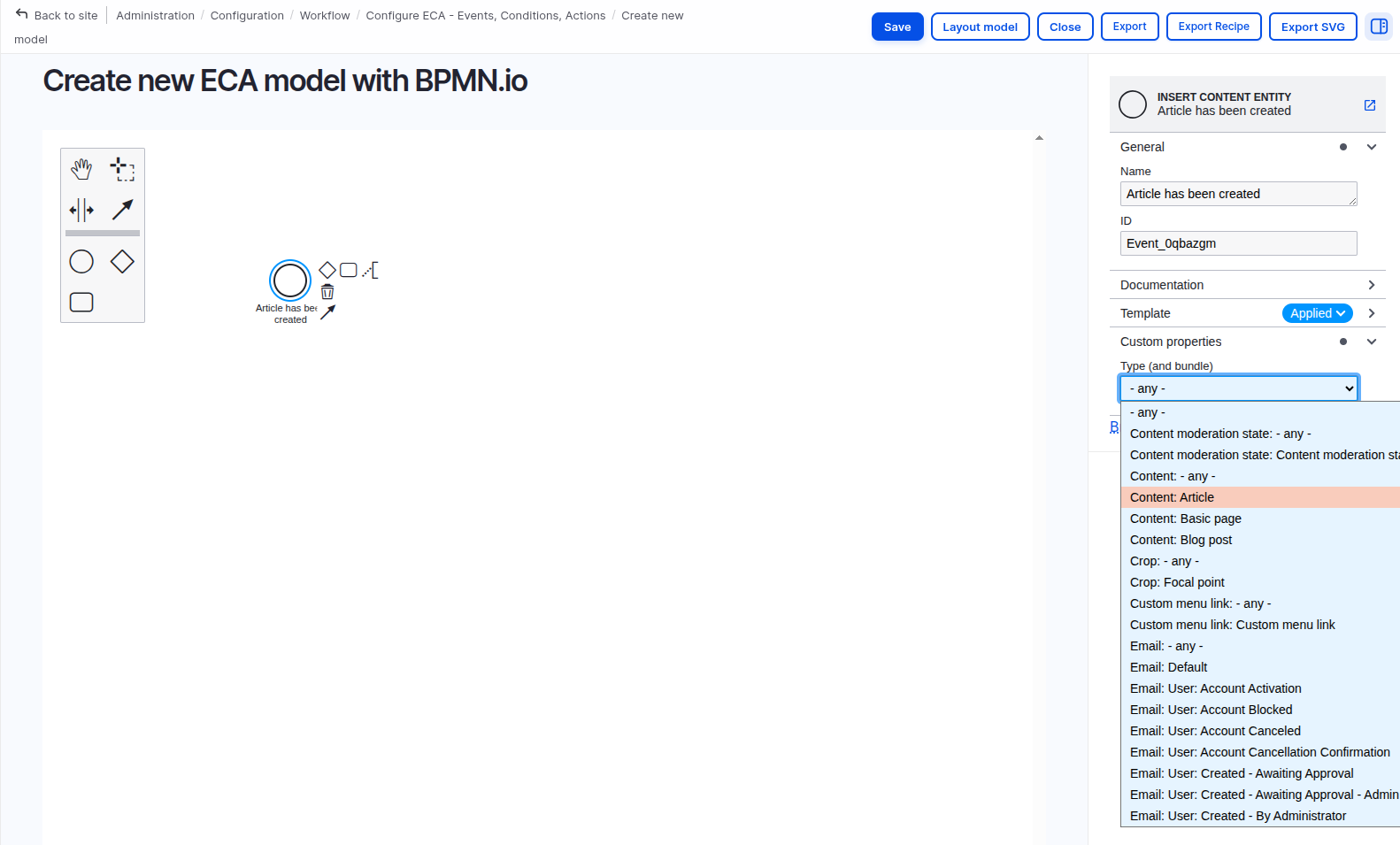1400x845 pixels.
Task: Choose 'Content: Basic page' option
Action: click(1185, 519)
